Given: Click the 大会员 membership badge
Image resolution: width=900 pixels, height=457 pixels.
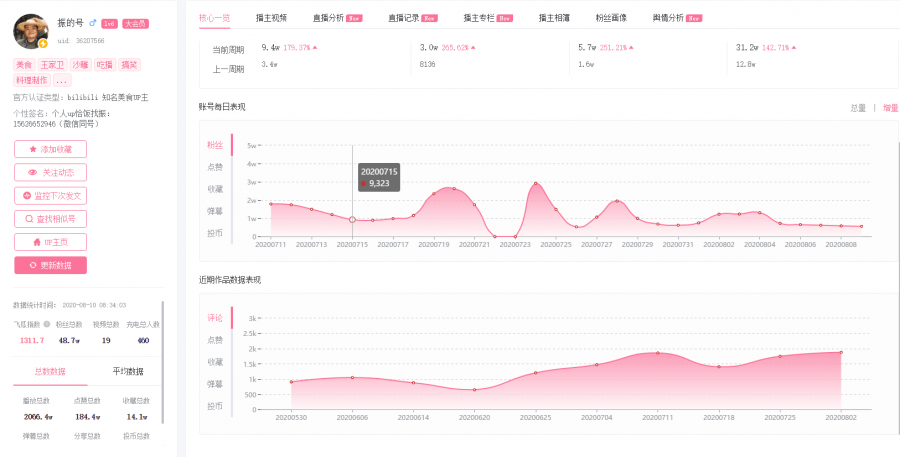Looking at the screenshot, I should click(135, 24).
